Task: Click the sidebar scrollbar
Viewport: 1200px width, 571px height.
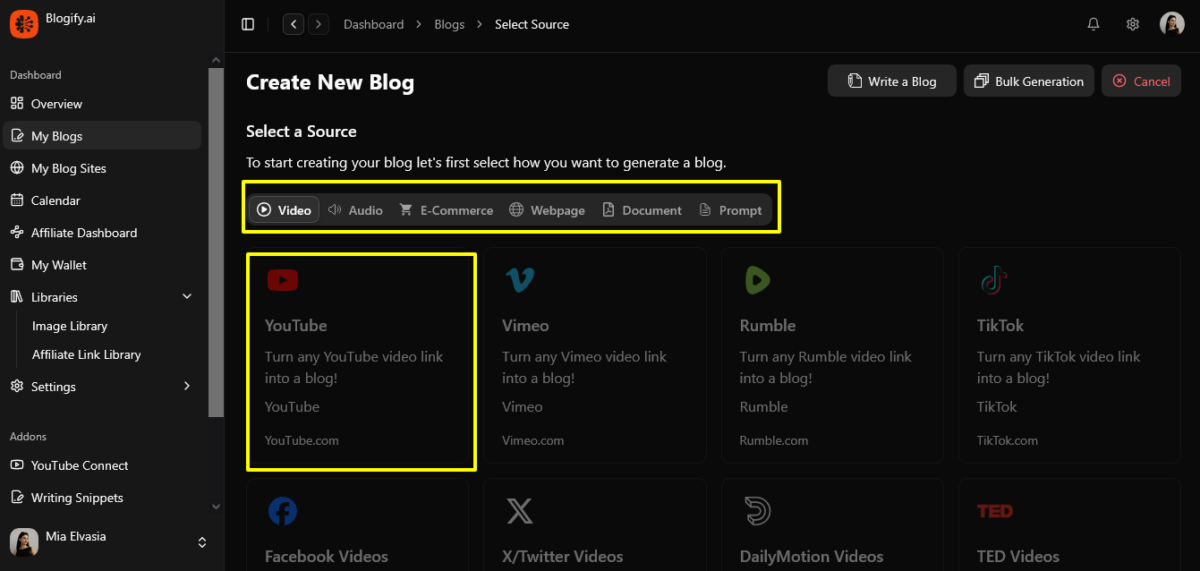Action: pyautogui.click(x=216, y=242)
